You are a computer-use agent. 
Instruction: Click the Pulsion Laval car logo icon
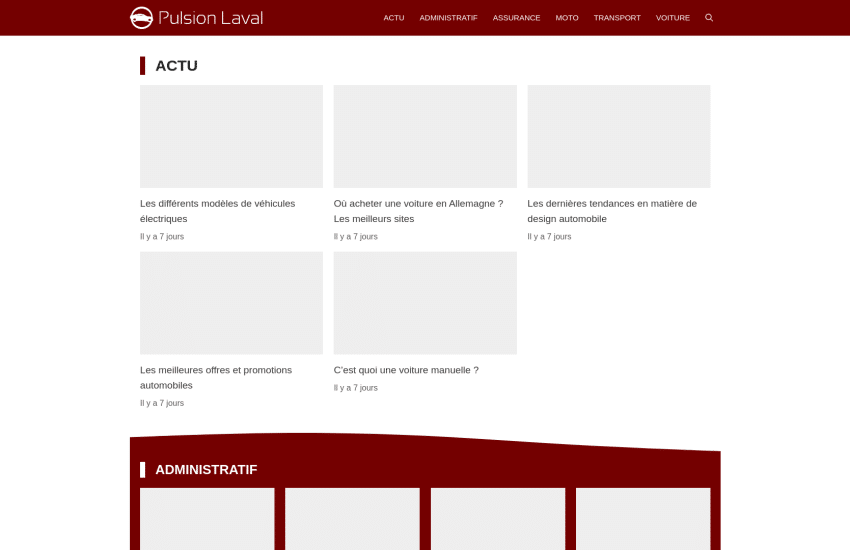pos(142,18)
